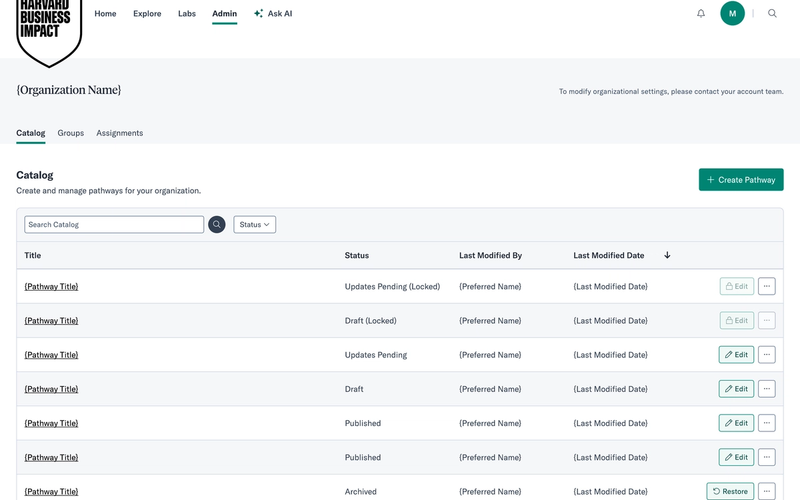Sort by Last Modified Date arrow
Image resolution: width=800 pixels, height=500 pixels.
pyautogui.click(x=667, y=255)
